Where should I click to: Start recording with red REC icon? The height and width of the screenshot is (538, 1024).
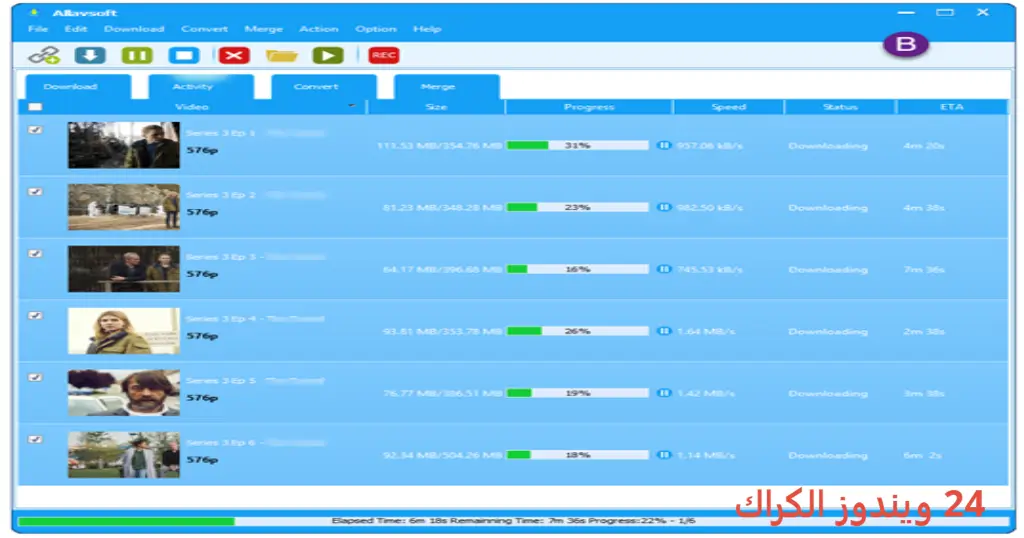coord(383,55)
